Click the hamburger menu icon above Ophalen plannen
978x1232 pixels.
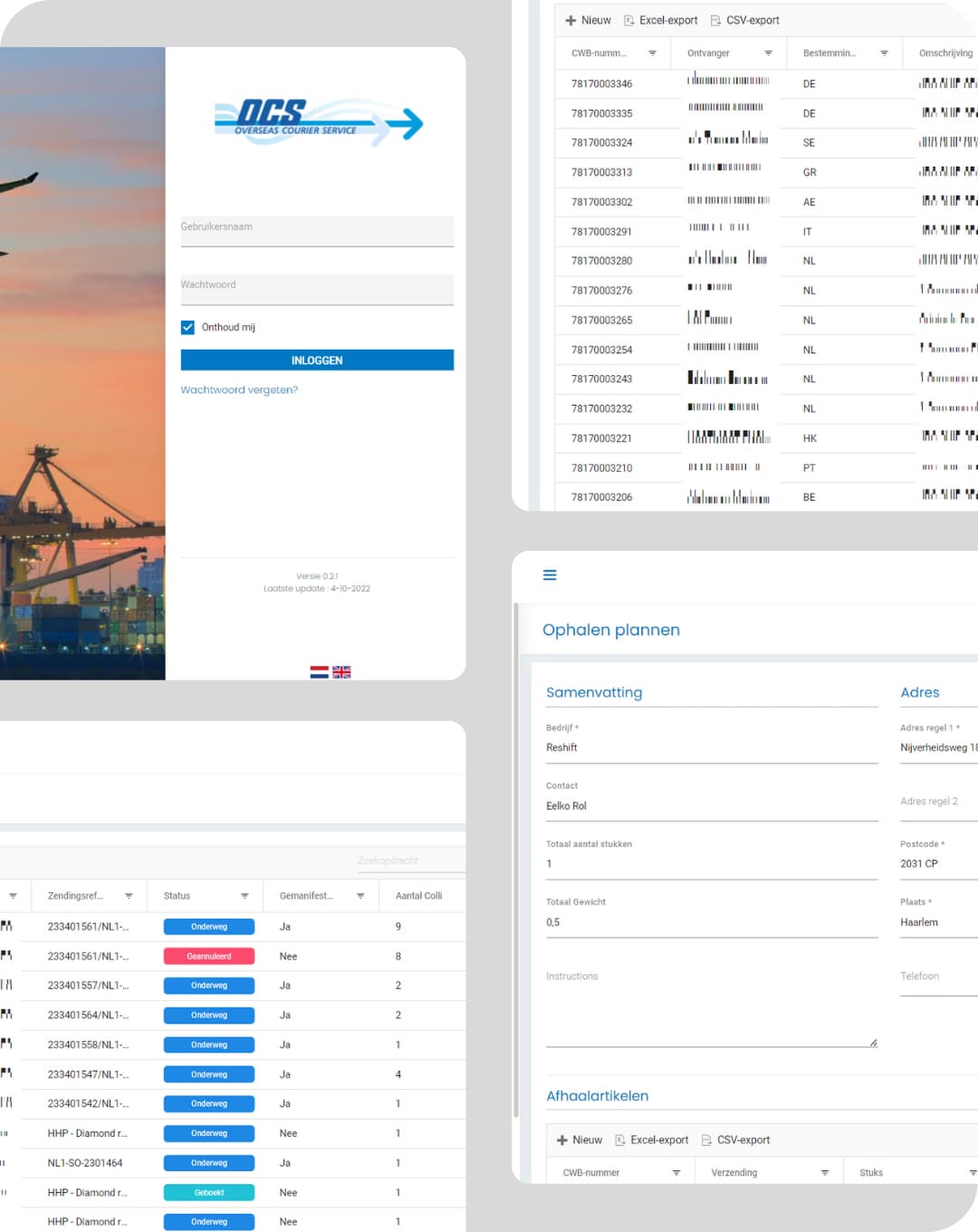550,575
